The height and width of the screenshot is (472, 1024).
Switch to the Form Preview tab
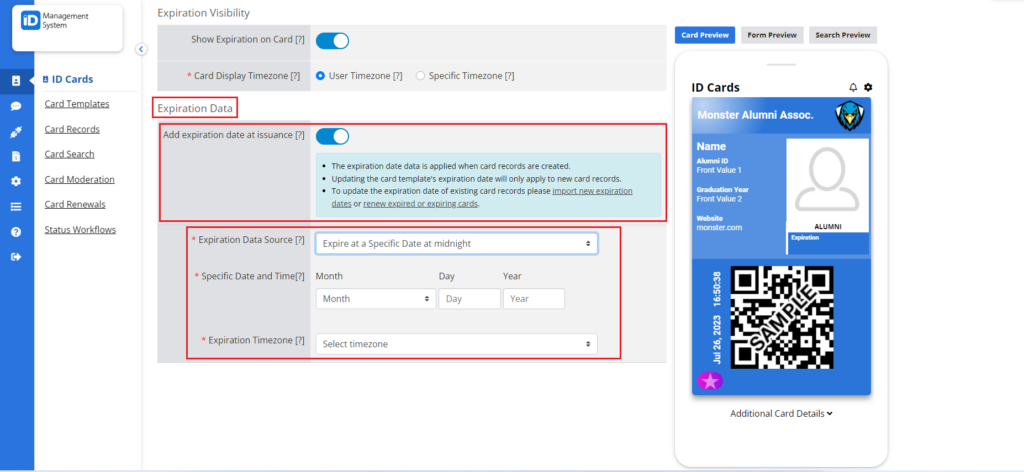pos(772,35)
